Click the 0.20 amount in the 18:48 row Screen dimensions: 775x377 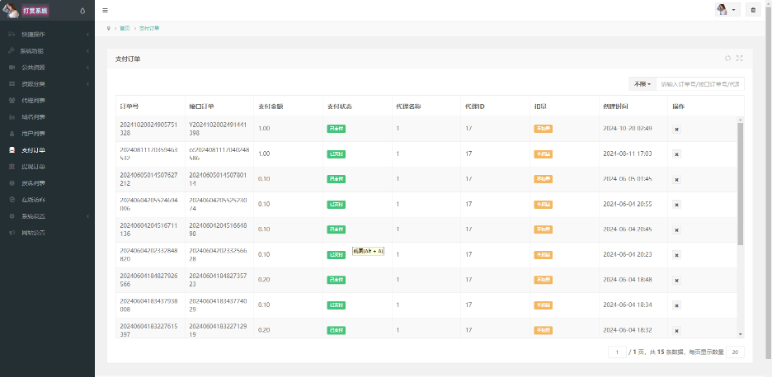264,280
